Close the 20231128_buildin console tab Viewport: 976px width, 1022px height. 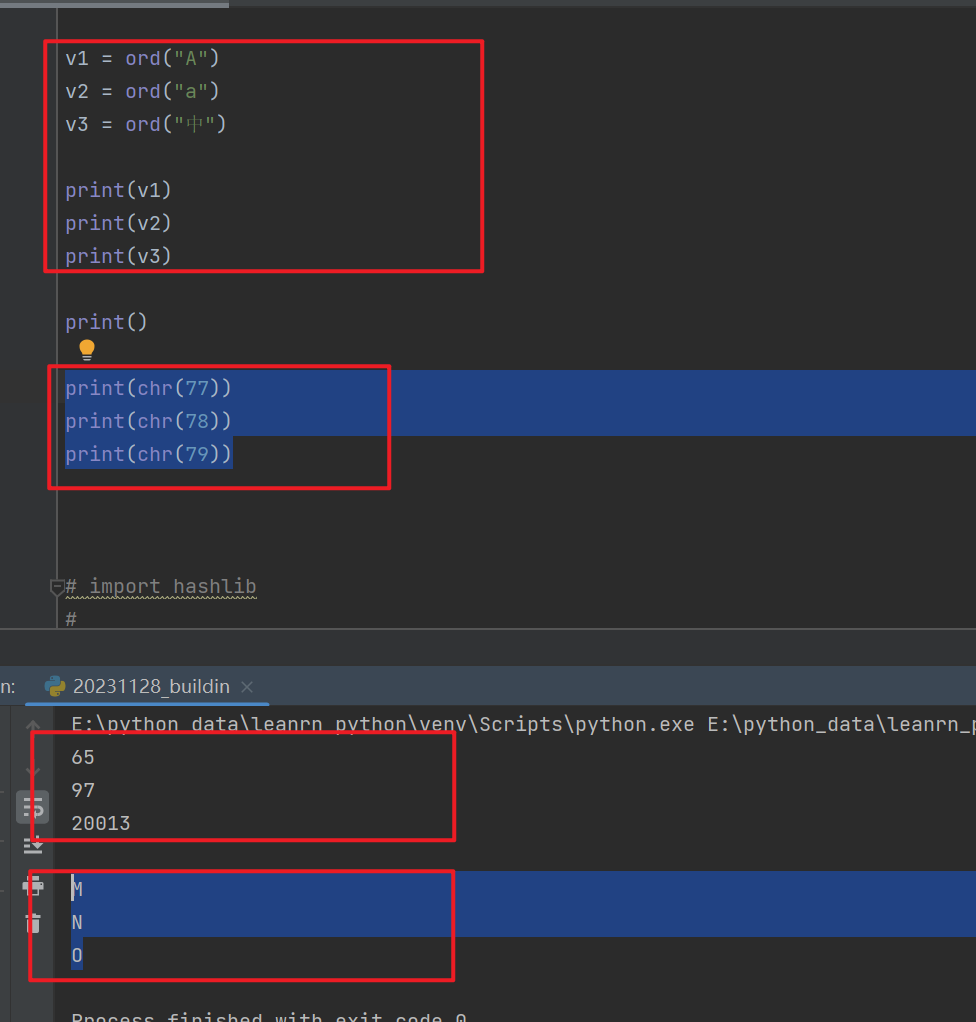[x=246, y=687]
